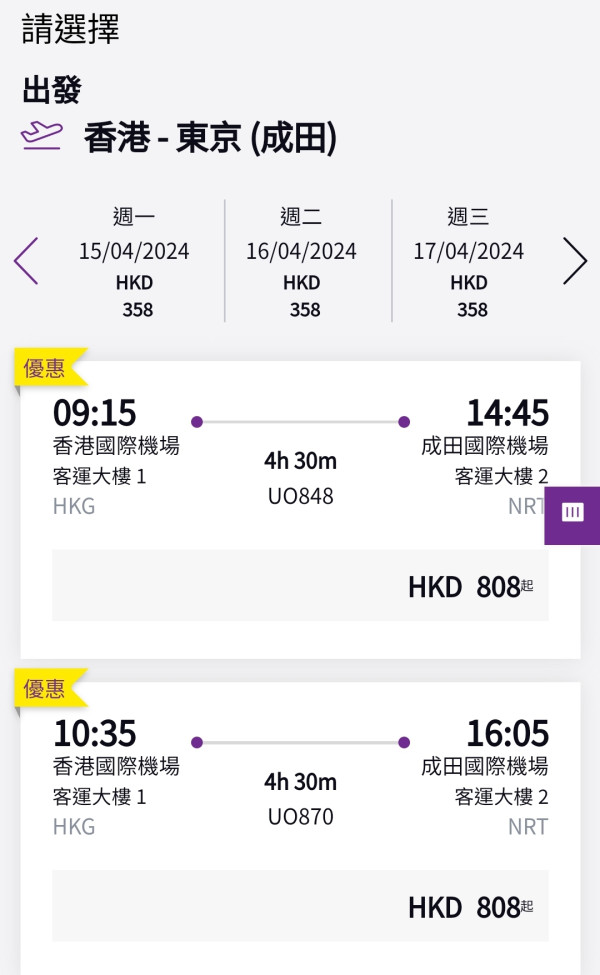Click the 優惠 badge on flight UO848

click(x=44, y=368)
